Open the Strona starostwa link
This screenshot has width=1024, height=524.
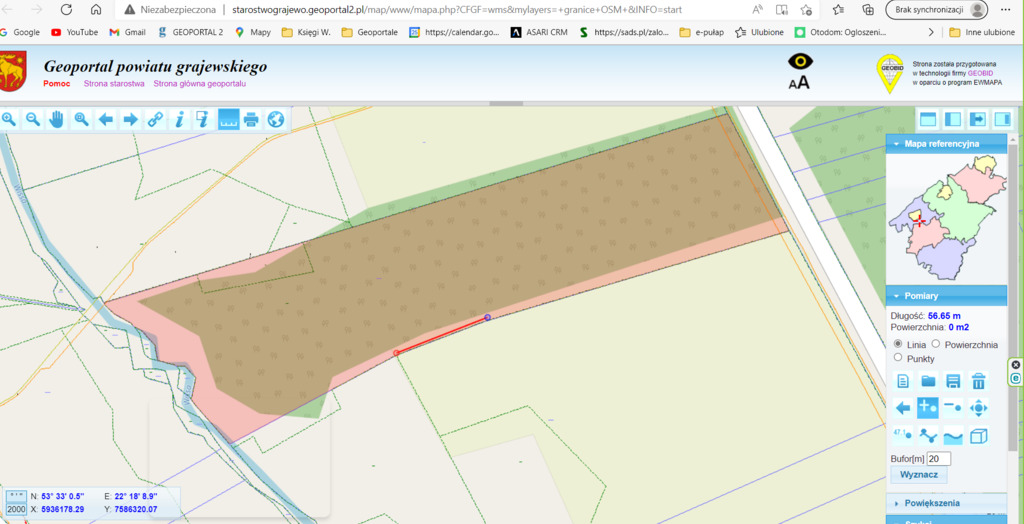point(114,84)
